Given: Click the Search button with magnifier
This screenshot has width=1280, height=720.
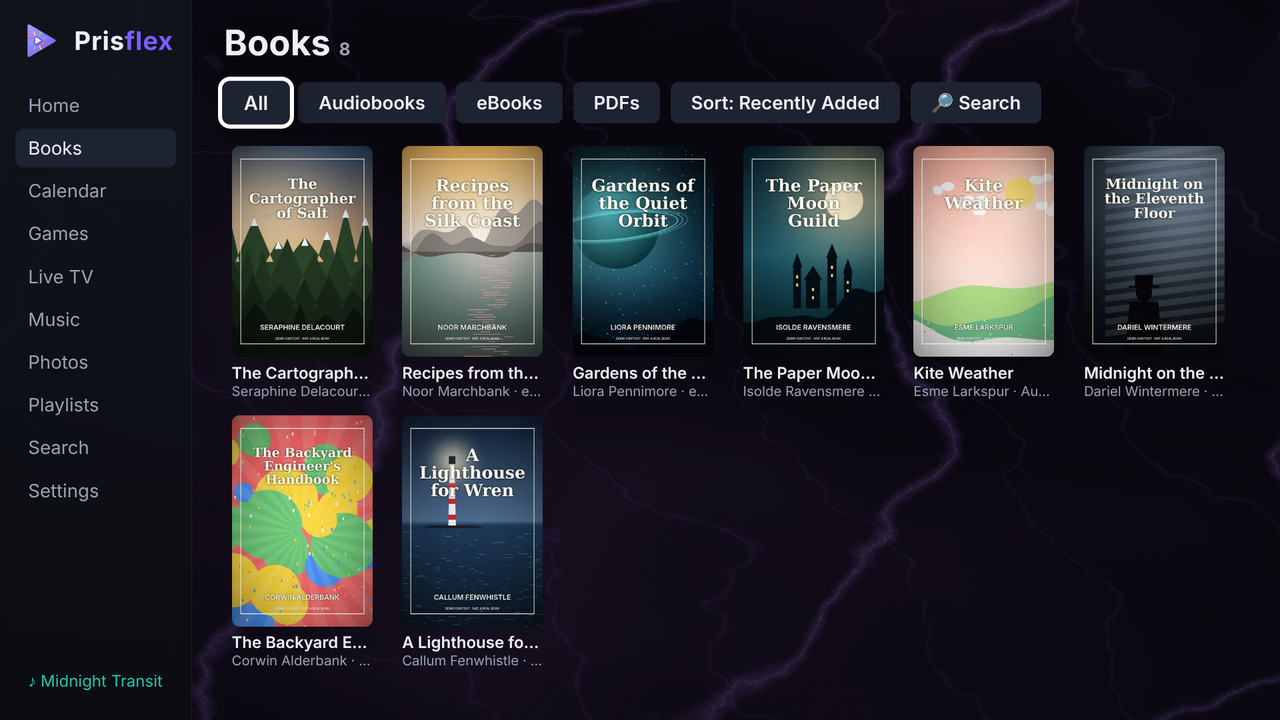Looking at the screenshot, I should pyautogui.click(x=976, y=103).
